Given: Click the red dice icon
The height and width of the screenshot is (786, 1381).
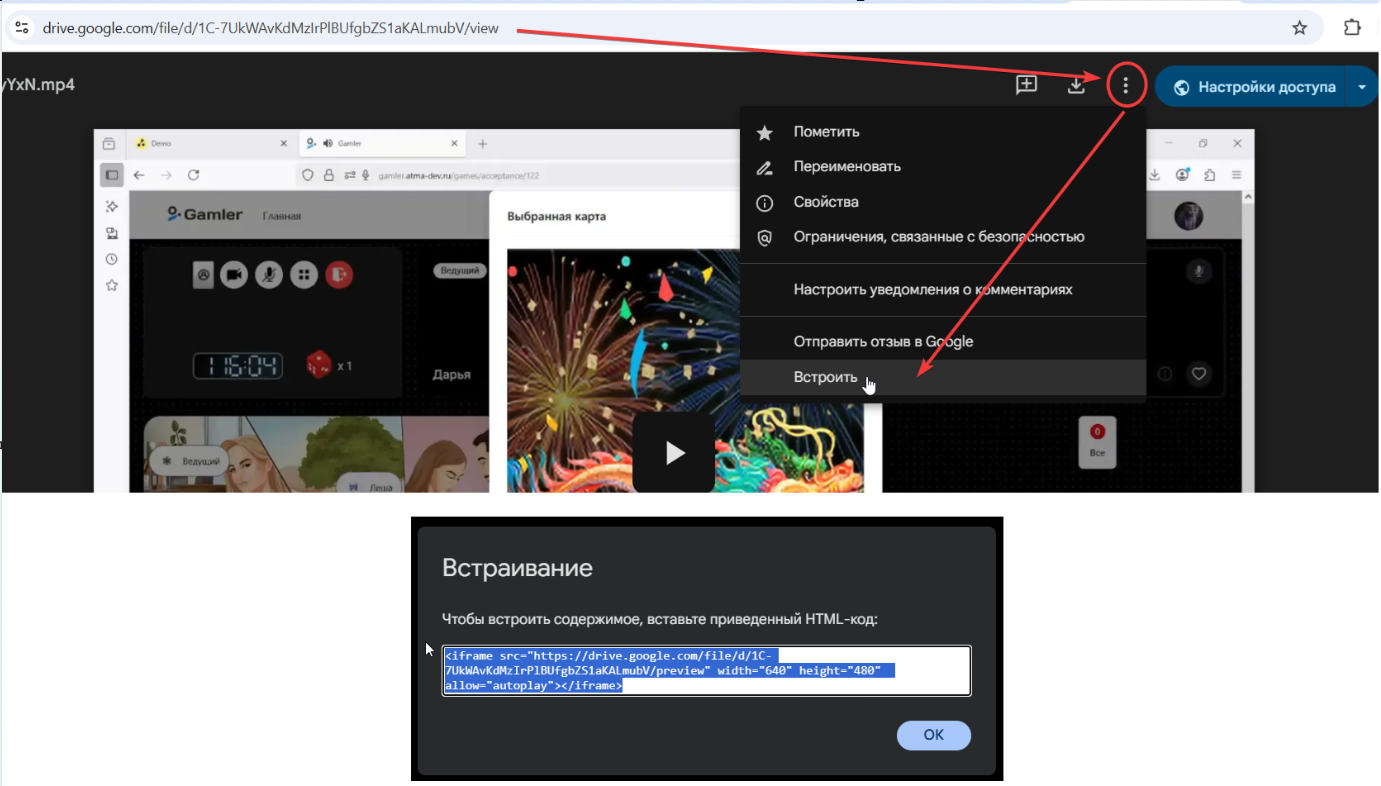Looking at the screenshot, I should click(318, 366).
